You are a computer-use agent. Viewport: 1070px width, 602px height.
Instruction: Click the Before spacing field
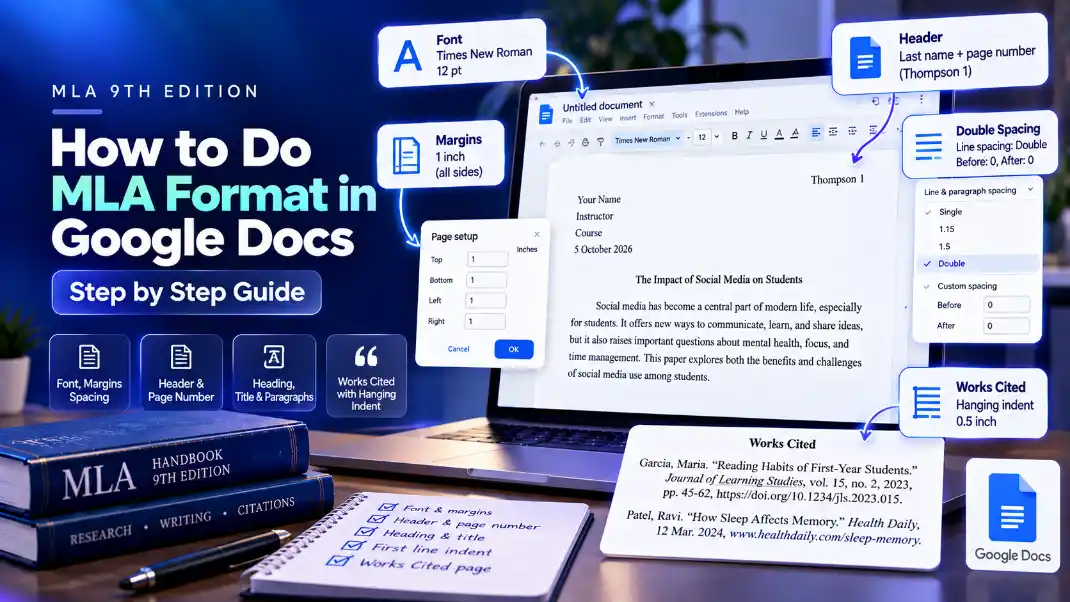click(x=1007, y=305)
